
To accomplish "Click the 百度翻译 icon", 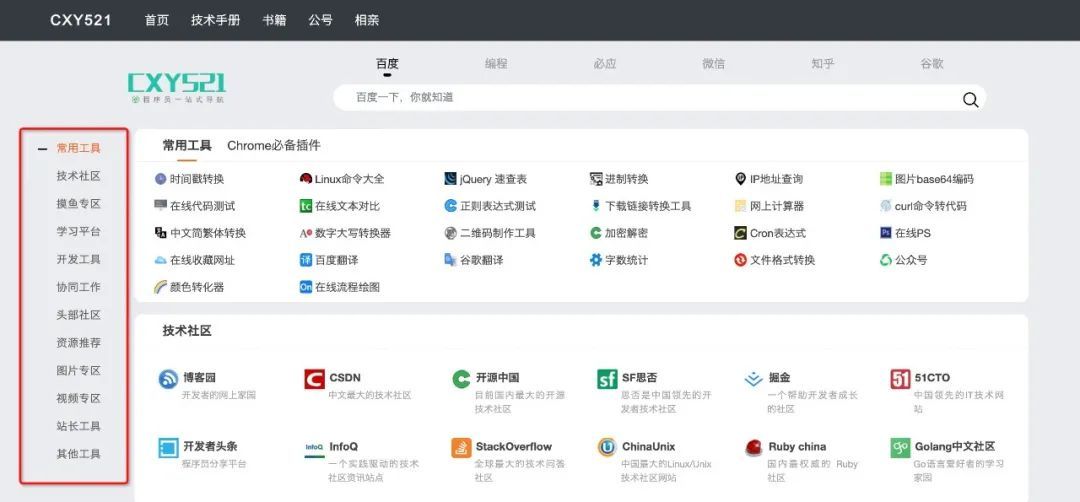I will coord(306,260).
